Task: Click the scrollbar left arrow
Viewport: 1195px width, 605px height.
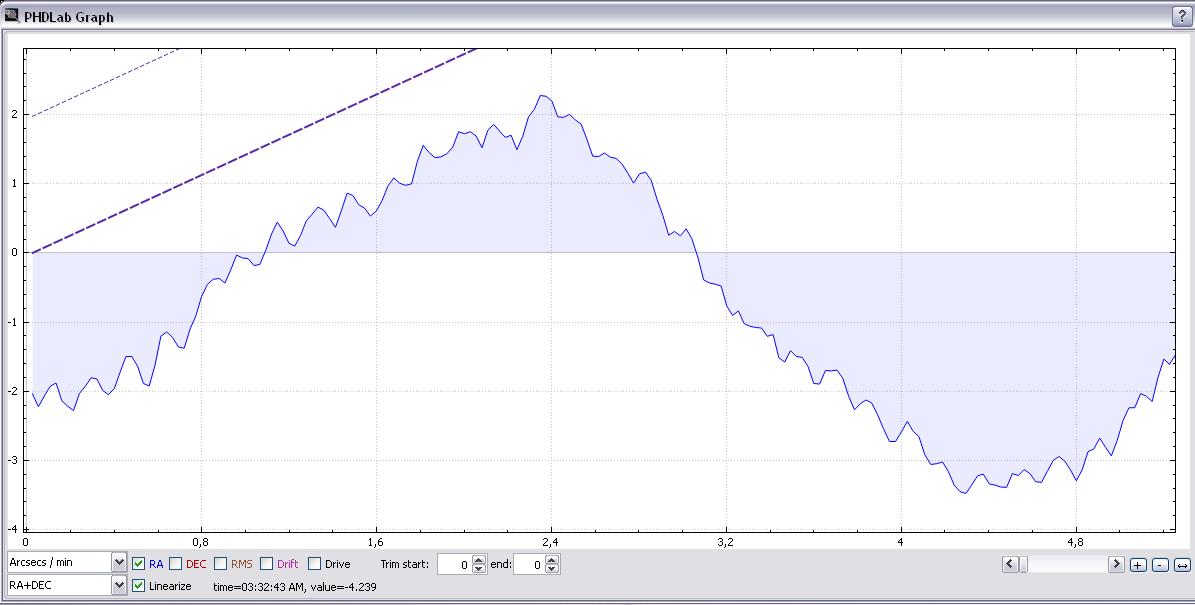Action: click(1010, 564)
